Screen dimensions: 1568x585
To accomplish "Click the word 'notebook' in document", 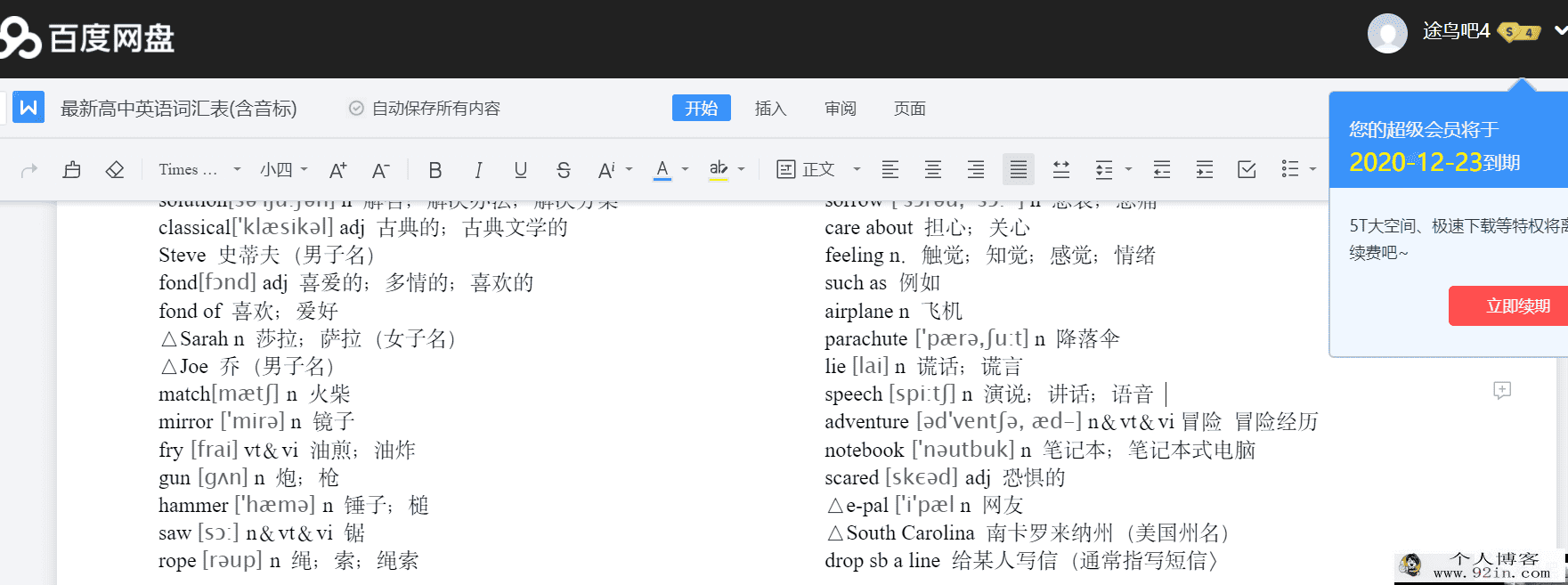I will [864, 451].
